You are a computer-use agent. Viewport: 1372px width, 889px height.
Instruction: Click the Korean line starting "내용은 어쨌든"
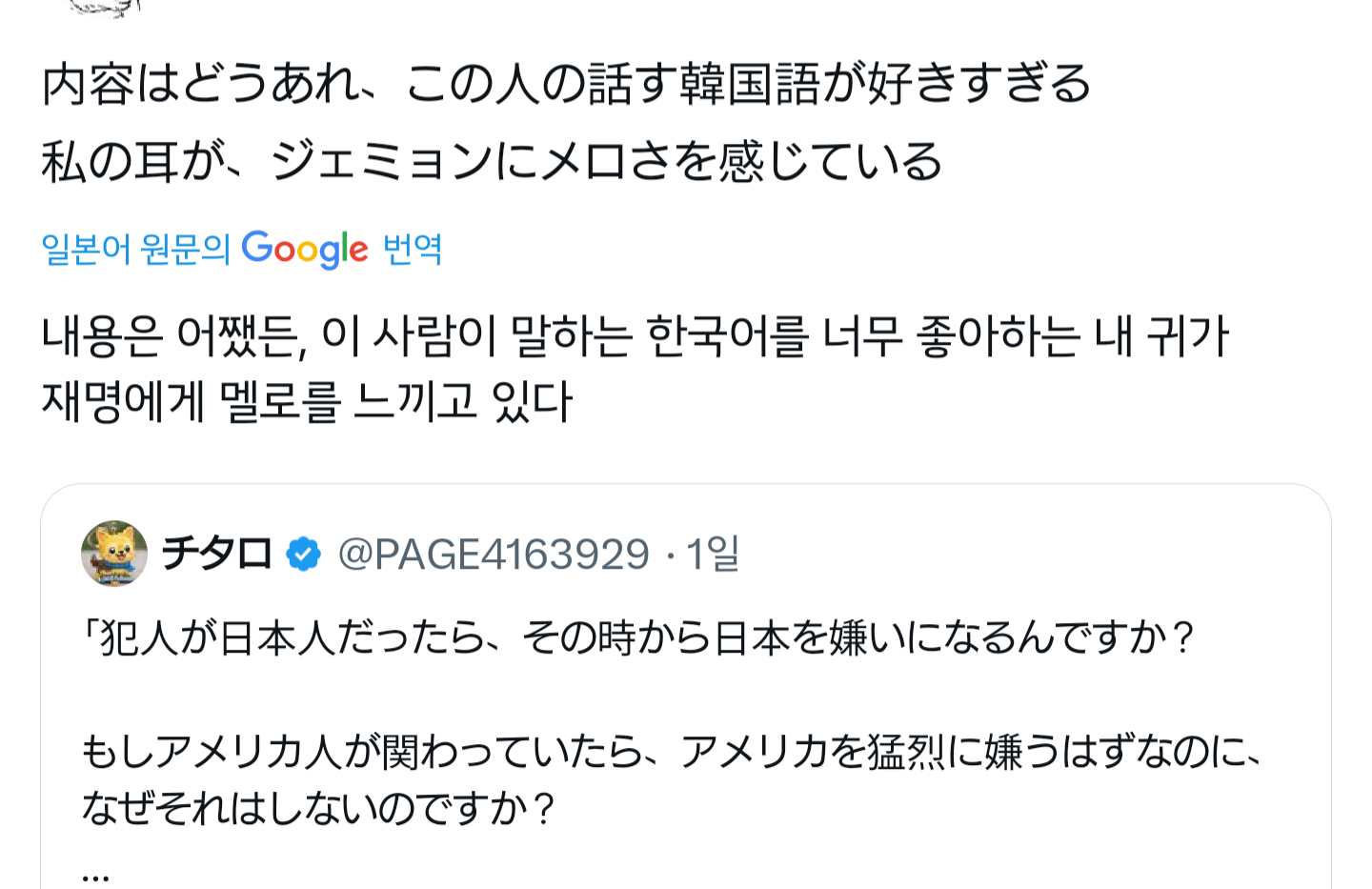635,336
